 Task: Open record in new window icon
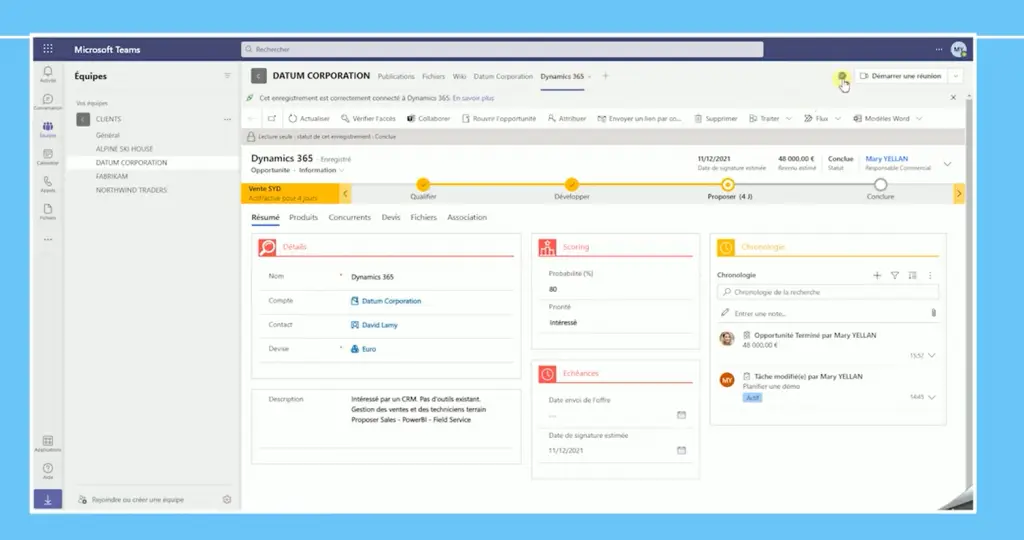click(x=272, y=119)
